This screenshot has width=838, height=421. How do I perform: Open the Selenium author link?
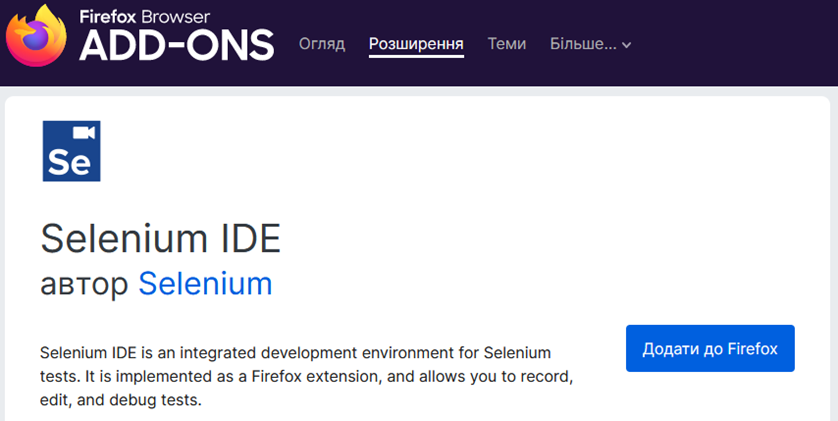205,284
